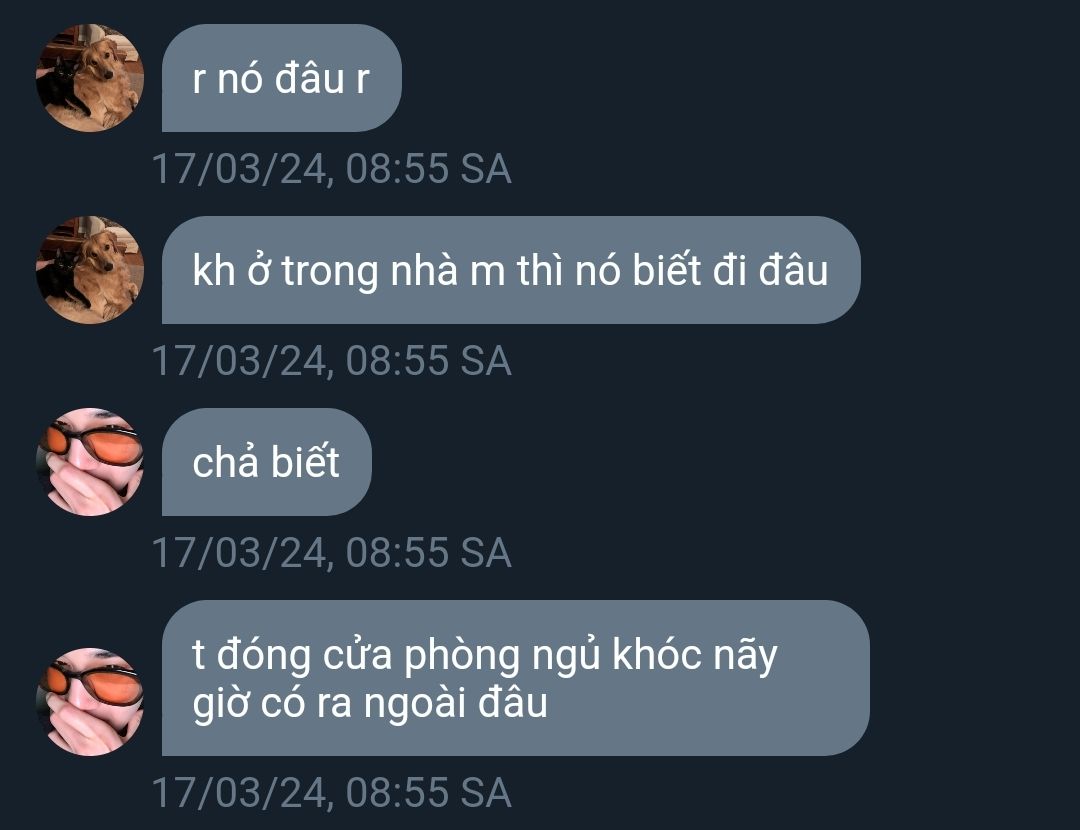Image resolution: width=1080 pixels, height=830 pixels.
Task: Tap dog-and-cat avatar beside "kh ở trong nhà" message
Action: tap(90, 270)
